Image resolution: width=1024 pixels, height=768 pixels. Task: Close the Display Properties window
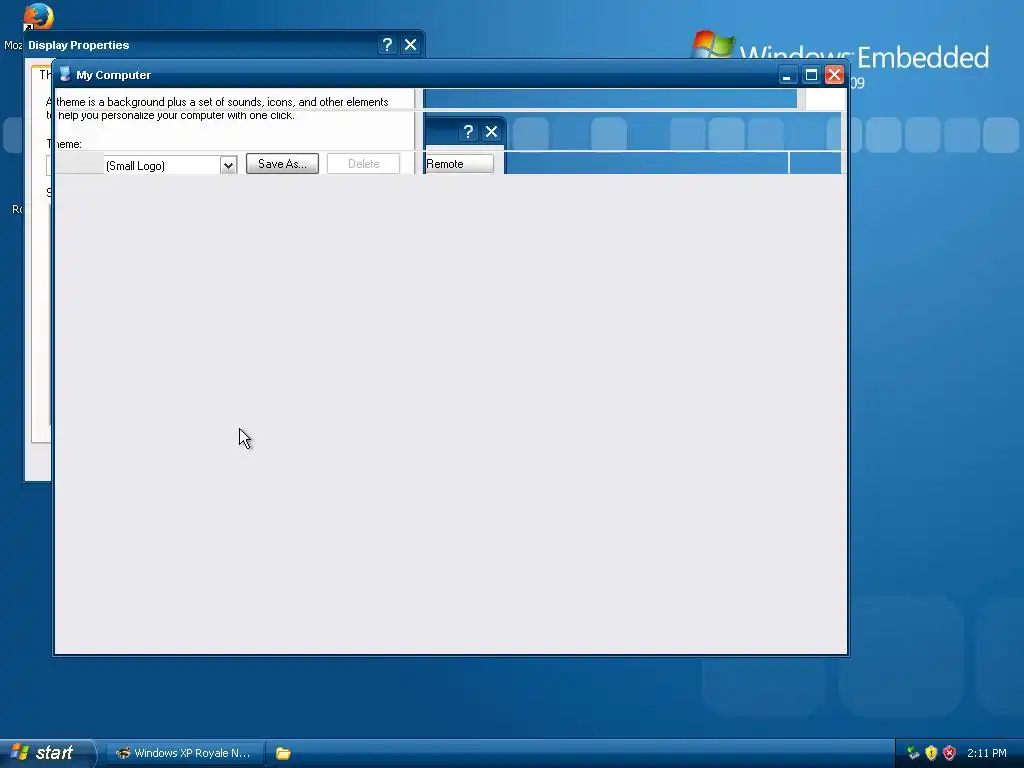(410, 44)
